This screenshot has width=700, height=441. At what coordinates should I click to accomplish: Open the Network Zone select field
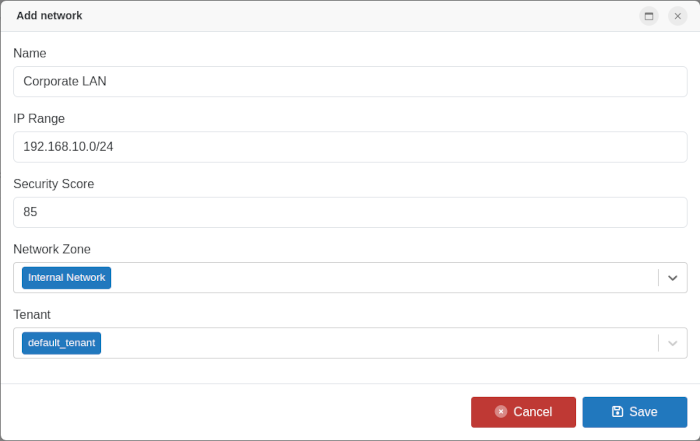click(380, 278)
